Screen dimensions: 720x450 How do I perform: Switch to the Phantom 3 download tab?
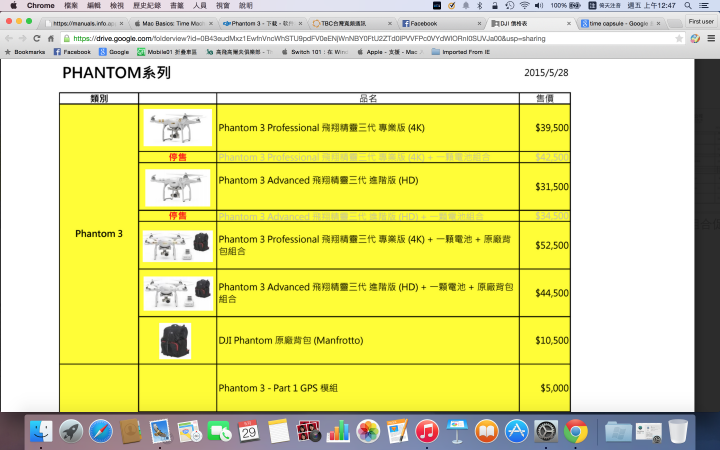[262, 23]
